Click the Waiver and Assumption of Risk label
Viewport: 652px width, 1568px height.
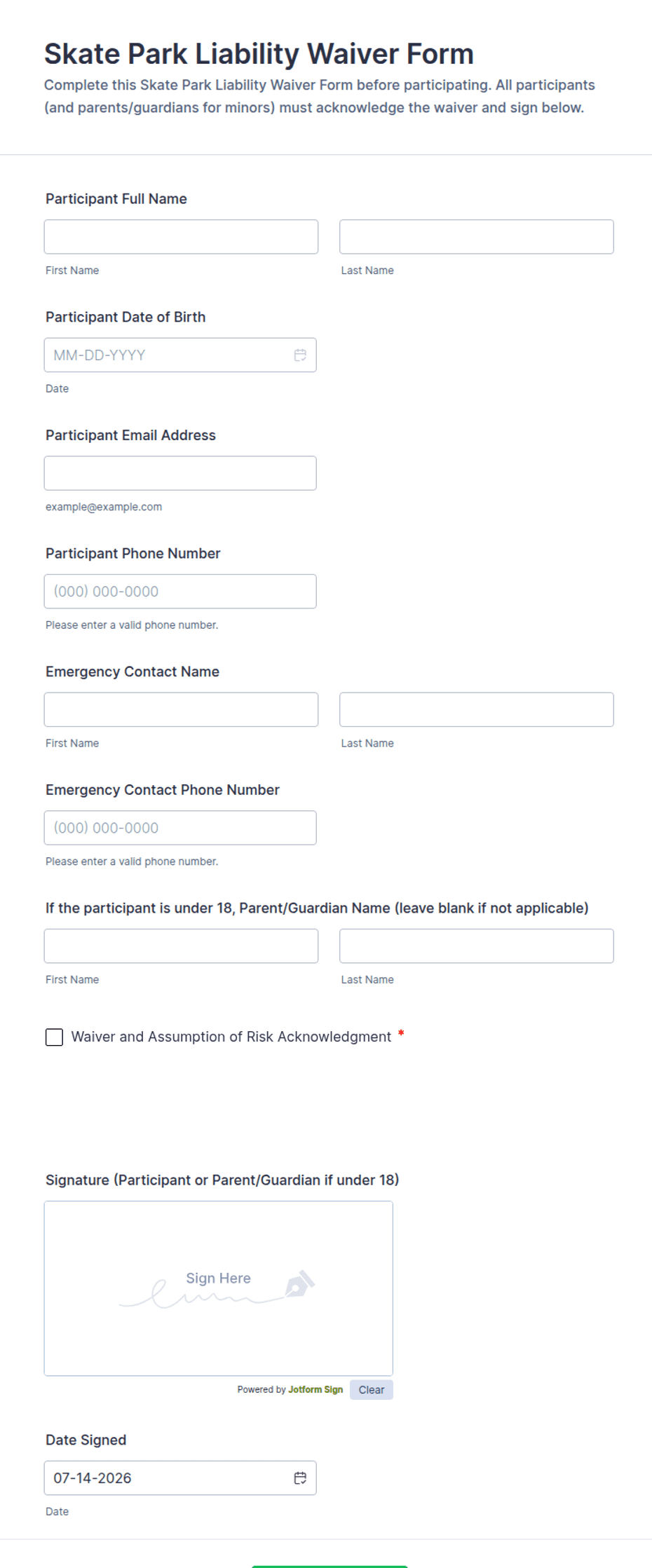231,1037
